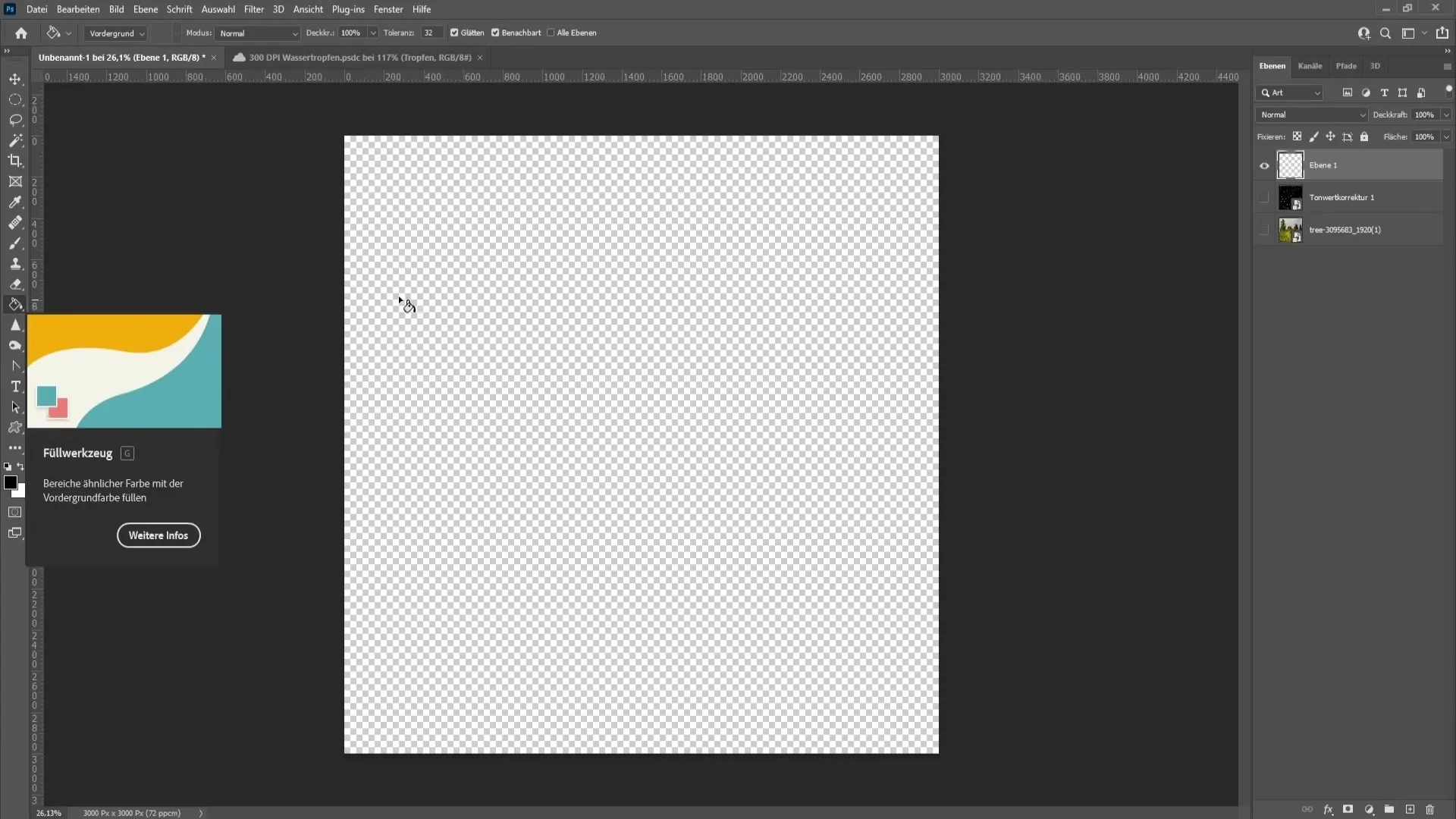
Task: Enable Glätten checkbox in options bar
Action: click(454, 32)
